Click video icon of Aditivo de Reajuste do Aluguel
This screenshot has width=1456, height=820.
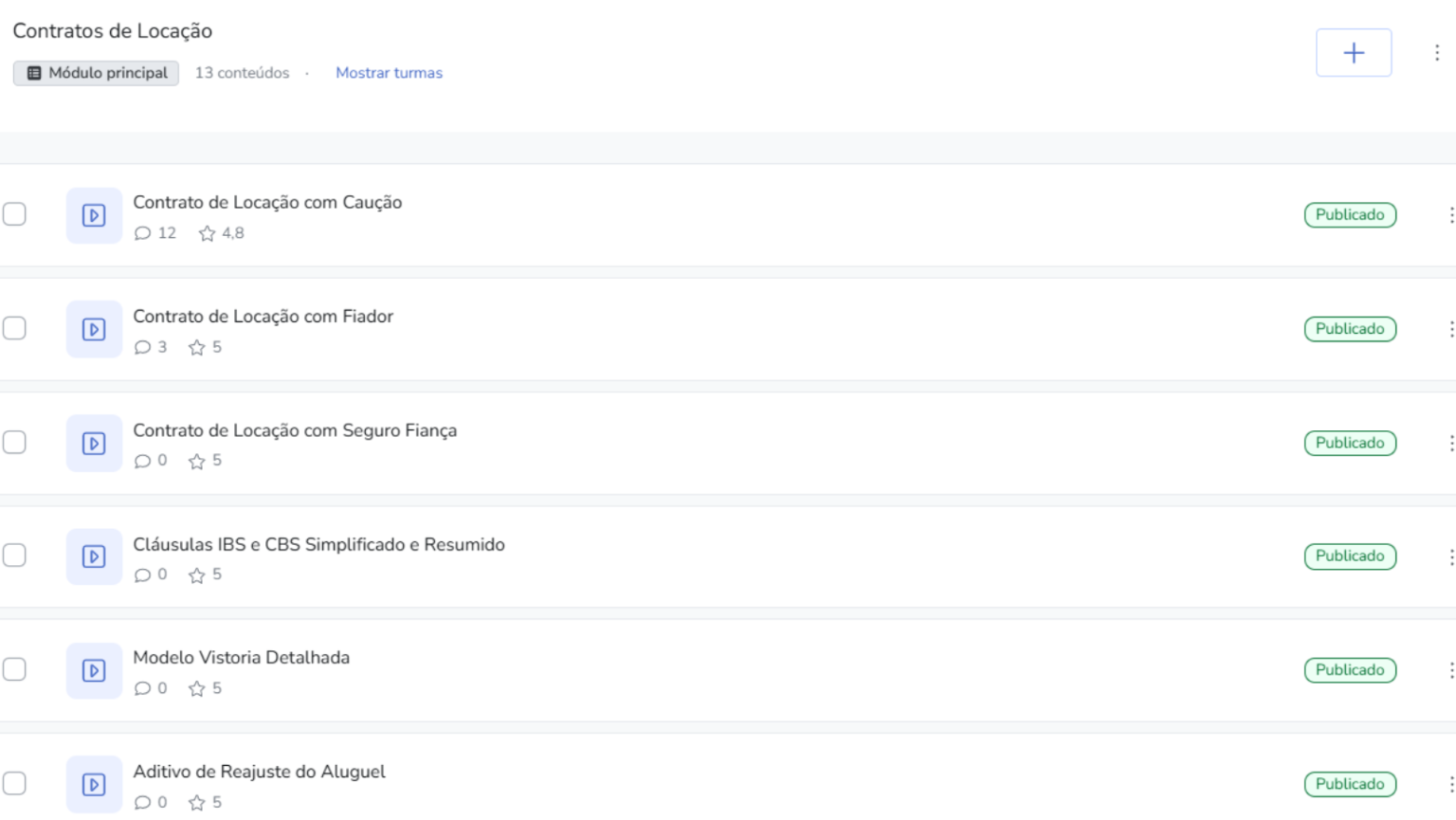click(94, 784)
